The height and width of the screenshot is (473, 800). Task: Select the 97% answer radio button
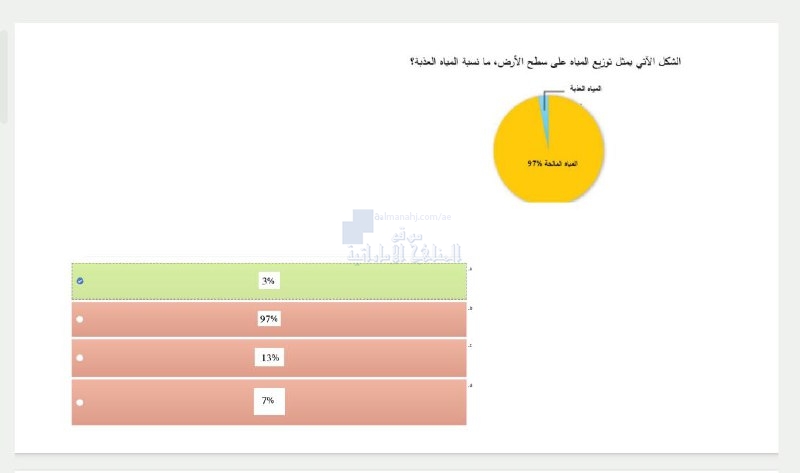[80, 319]
